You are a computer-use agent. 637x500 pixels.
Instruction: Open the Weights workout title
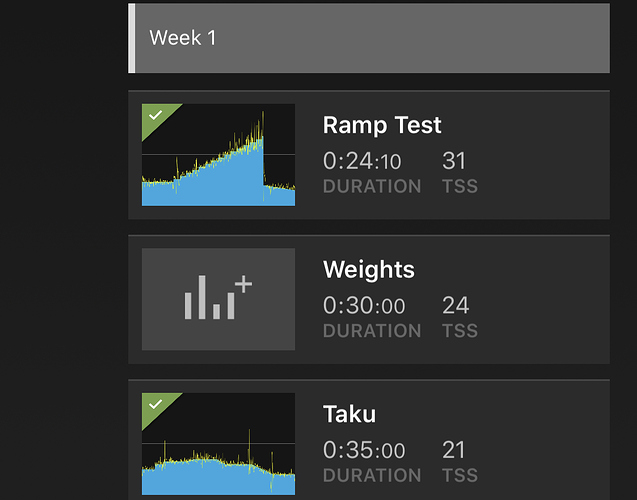368,269
